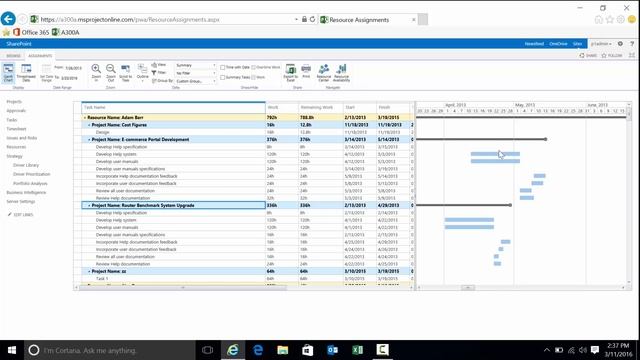
Task: Open the Outline levels button
Action: (142, 73)
